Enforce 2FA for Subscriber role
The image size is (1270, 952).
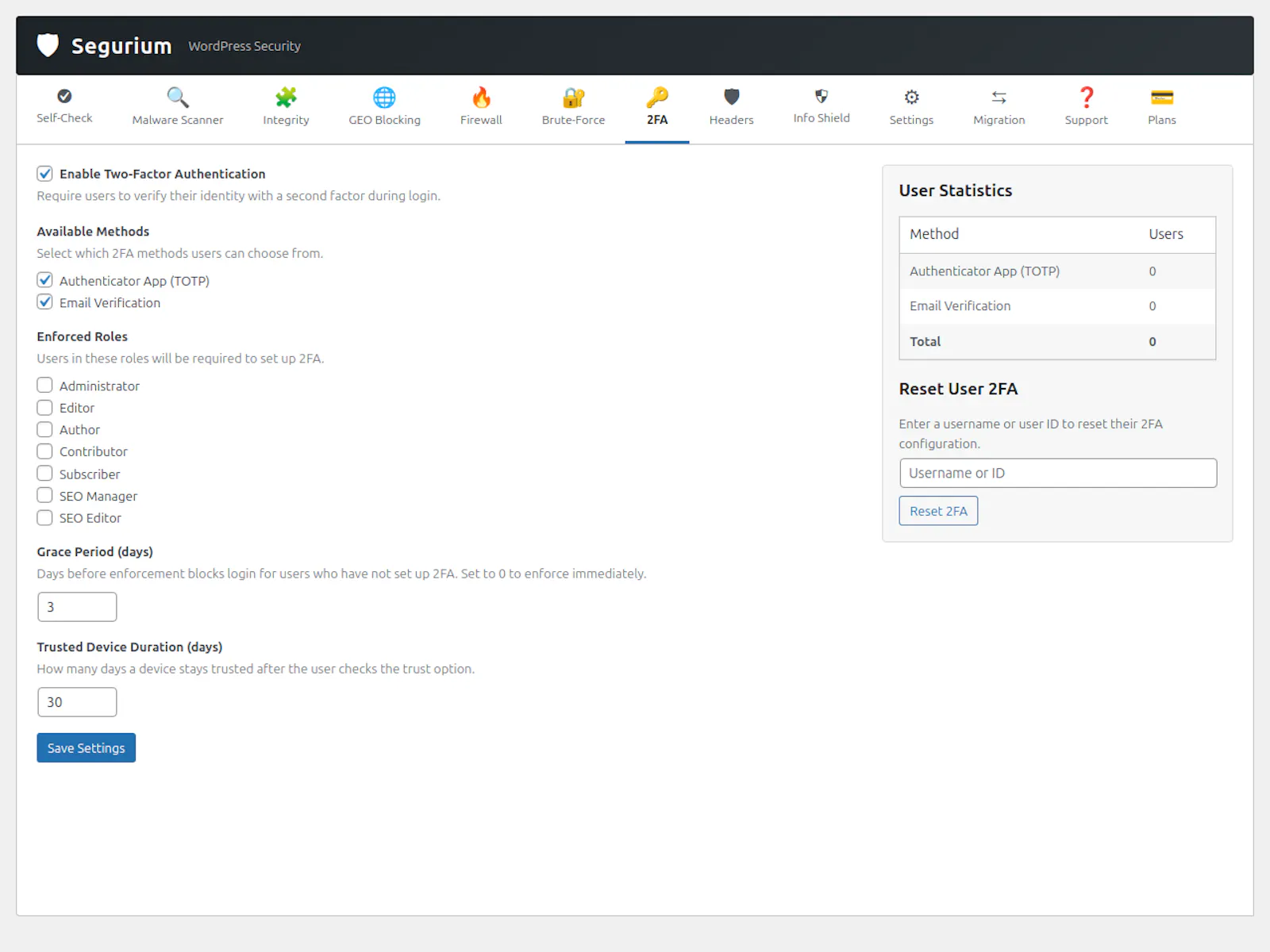click(45, 474)
